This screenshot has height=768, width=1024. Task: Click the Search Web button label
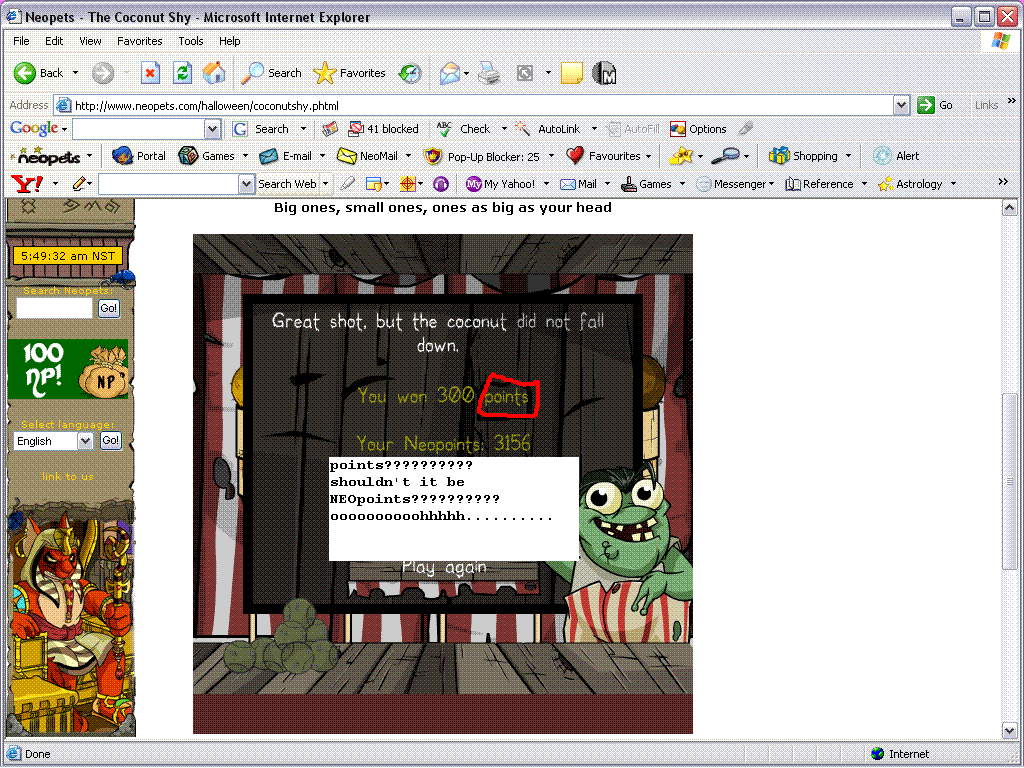(x=287, y=184)
